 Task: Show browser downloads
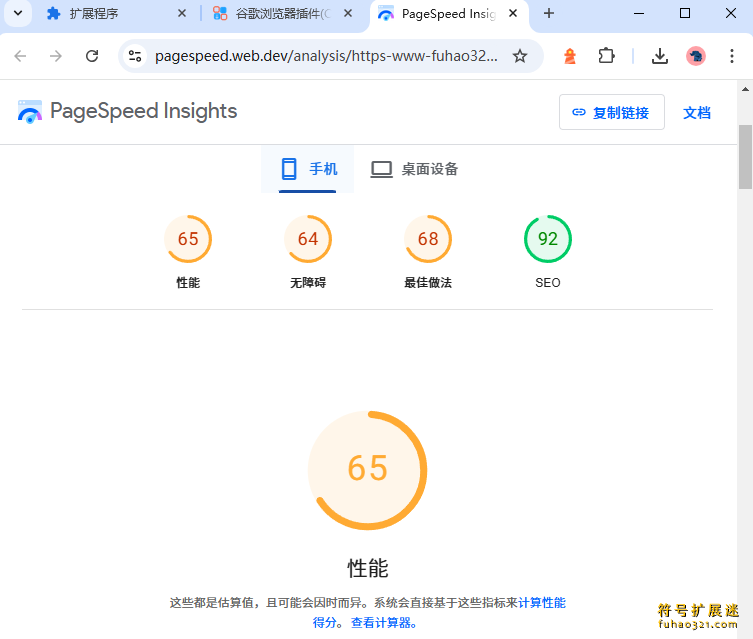(x=660, y=56)
